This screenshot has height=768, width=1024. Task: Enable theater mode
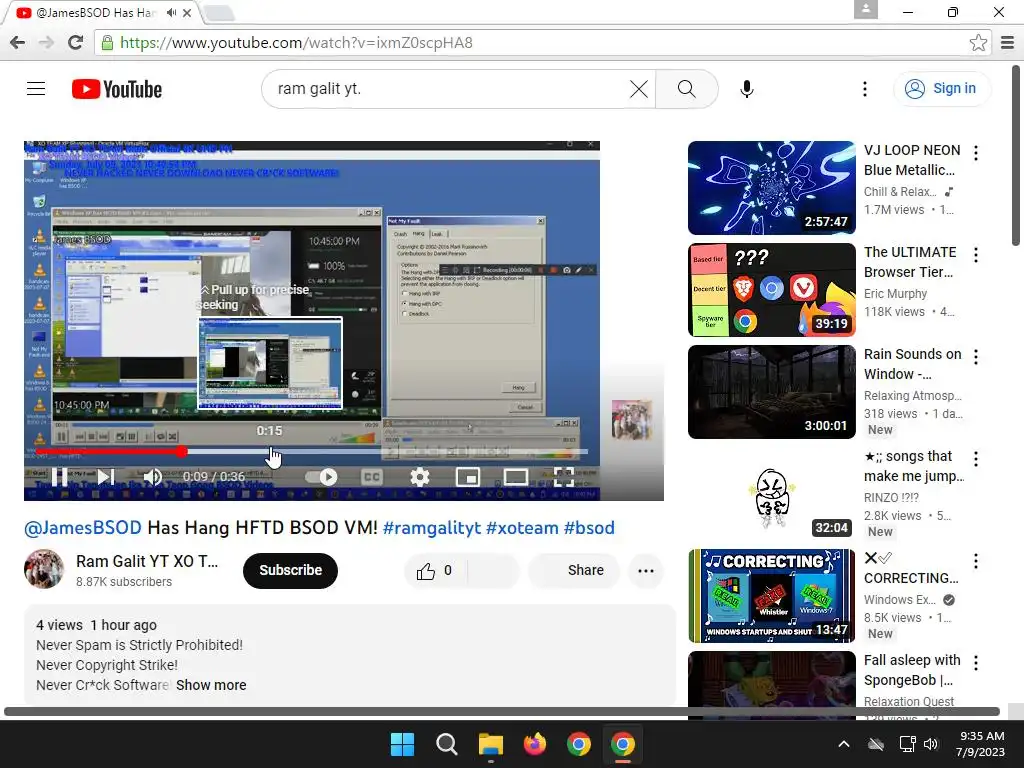[x=515, y=477]
